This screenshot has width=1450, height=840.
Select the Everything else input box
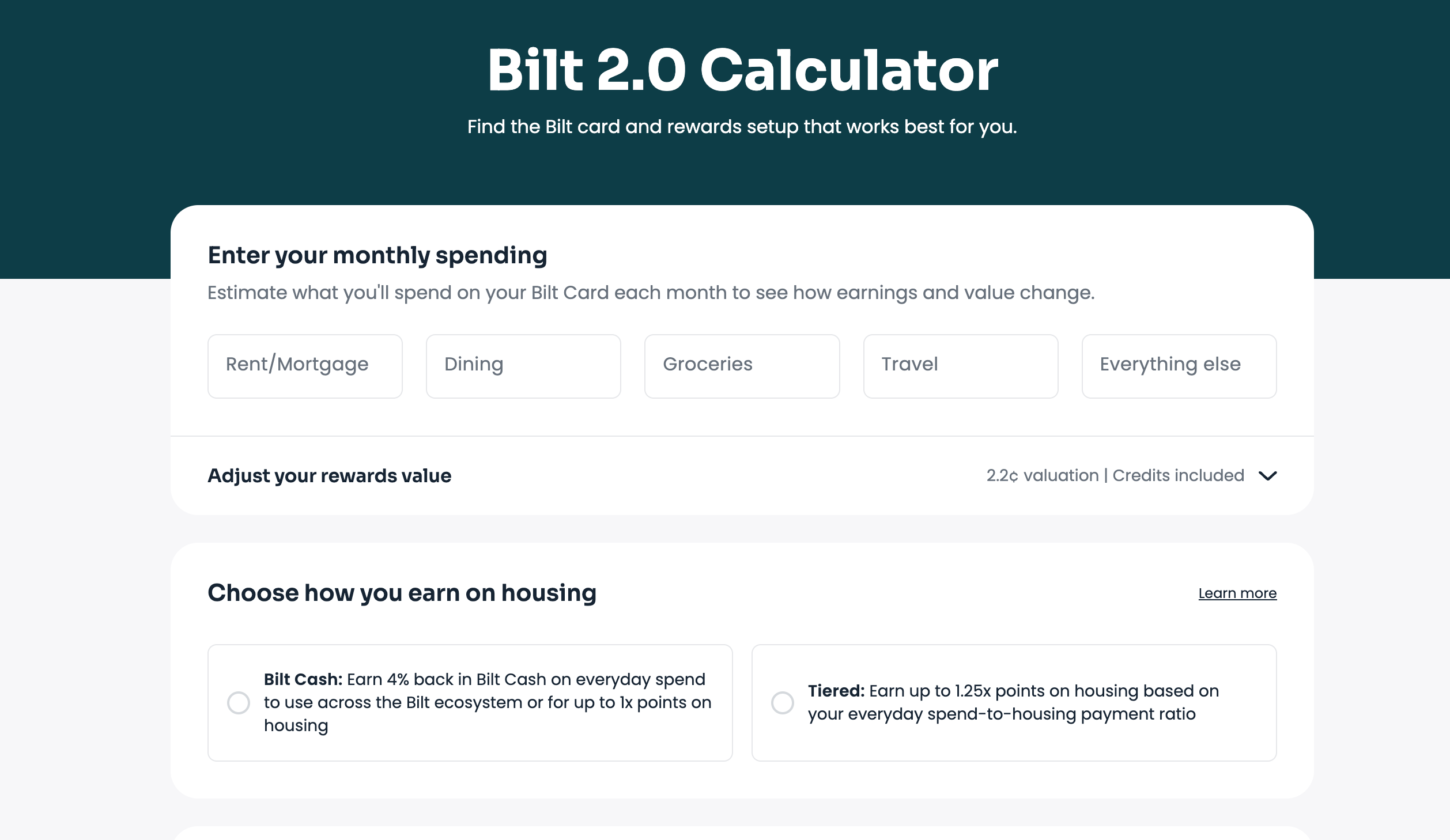1179,366
